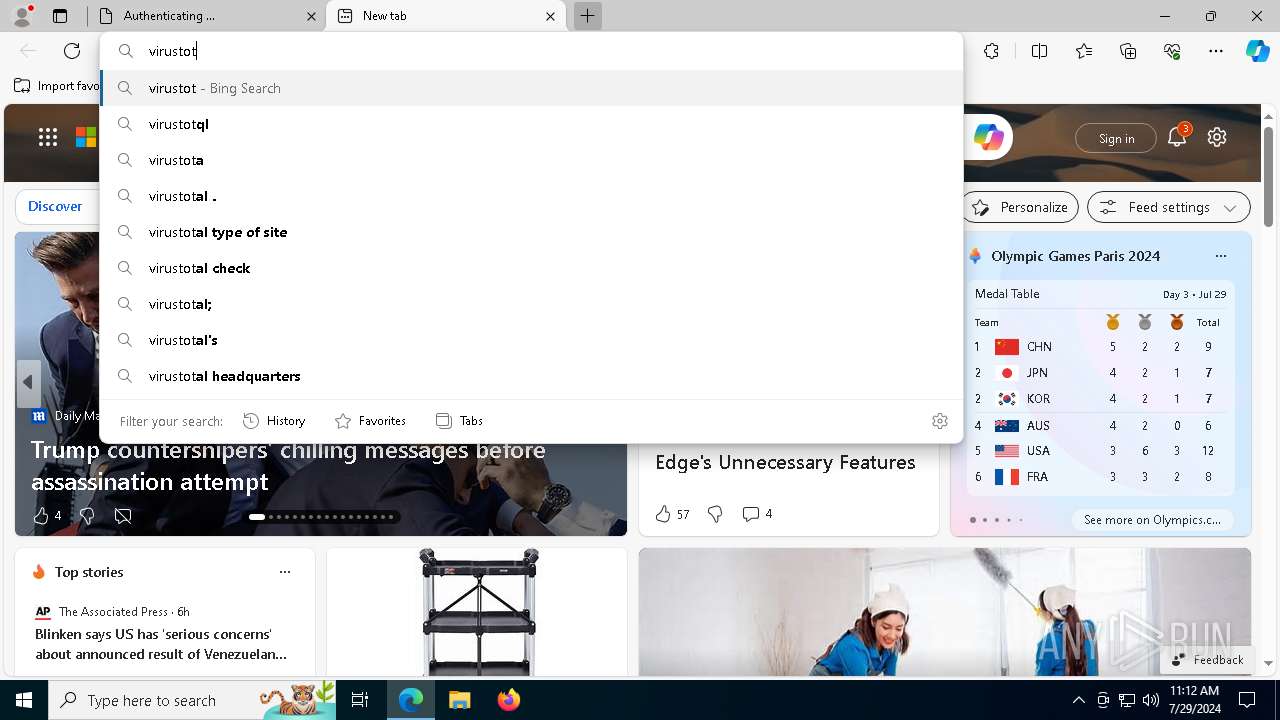
Task: Open comments on Edge's Unnecessary Features
Action: (x=757, y=514)
